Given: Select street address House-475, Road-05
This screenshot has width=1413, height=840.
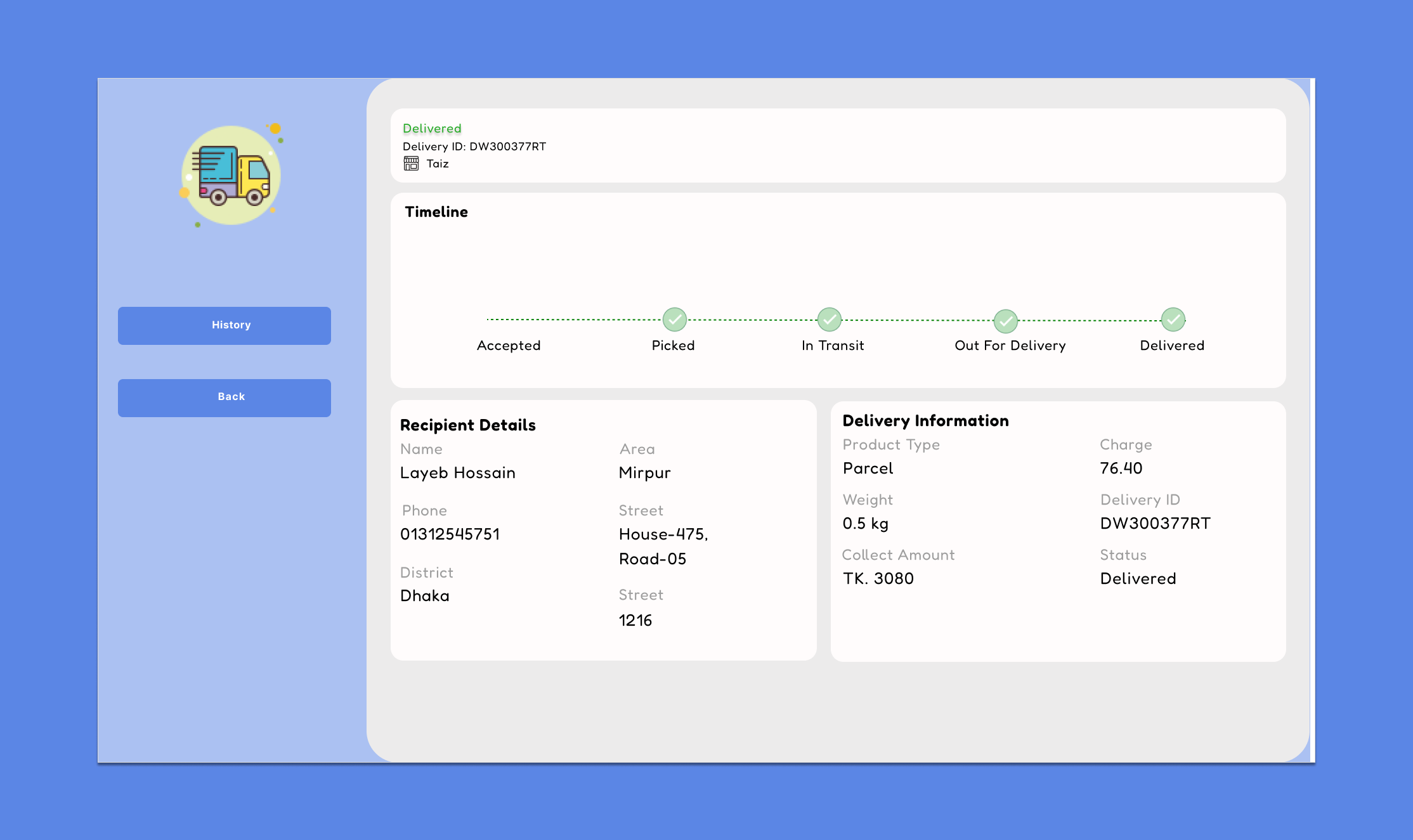Looking at the screenshot, I should pyautogui.click(x=663, y=546).
